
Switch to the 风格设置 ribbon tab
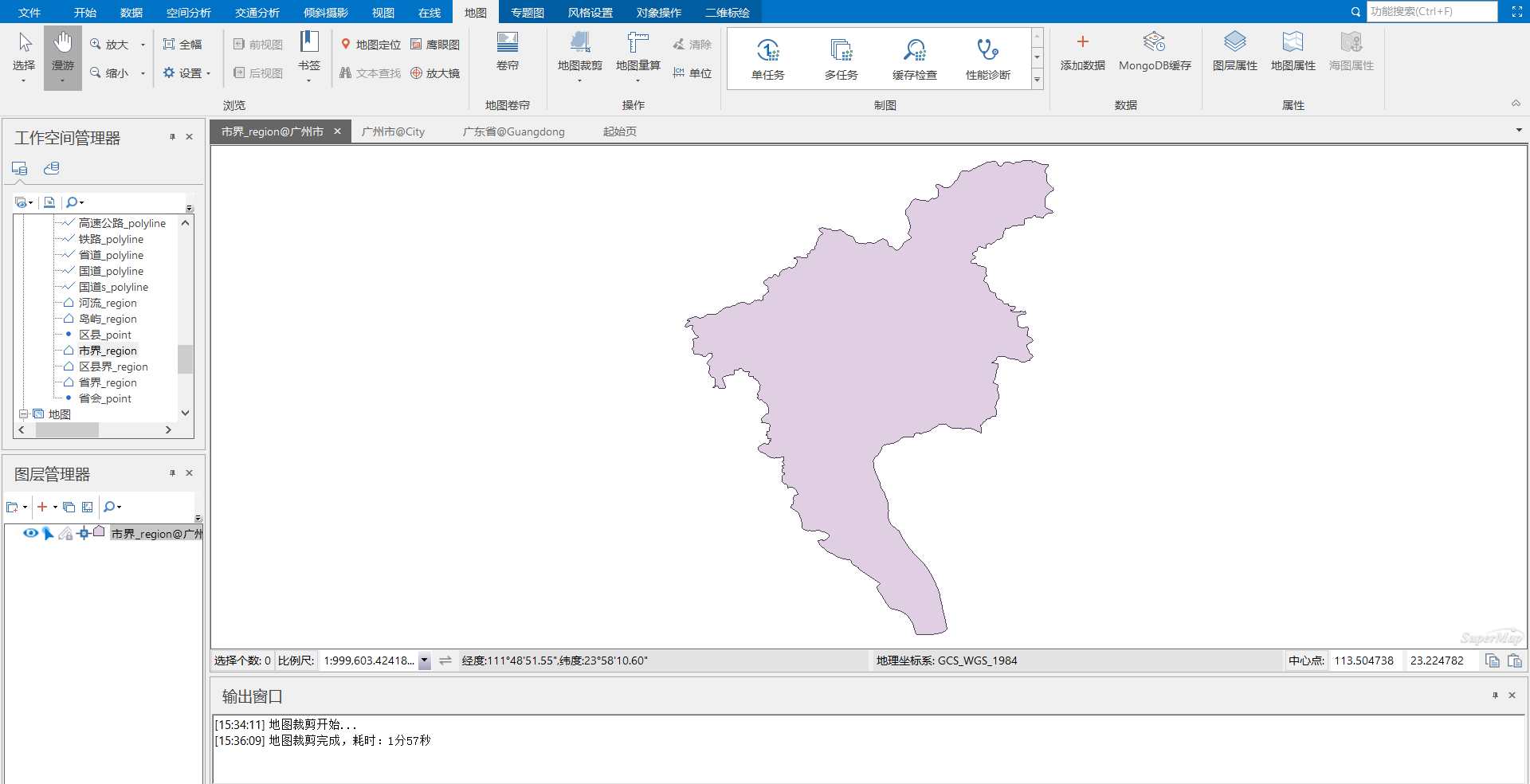click(590, 12)
